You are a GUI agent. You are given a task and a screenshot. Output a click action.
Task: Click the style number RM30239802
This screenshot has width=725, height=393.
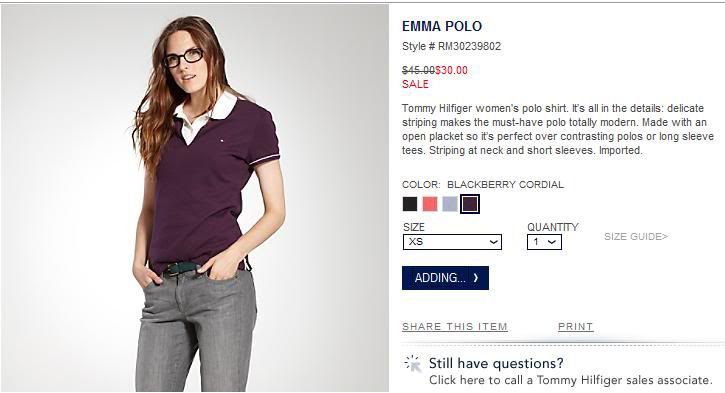click(469, 46)
